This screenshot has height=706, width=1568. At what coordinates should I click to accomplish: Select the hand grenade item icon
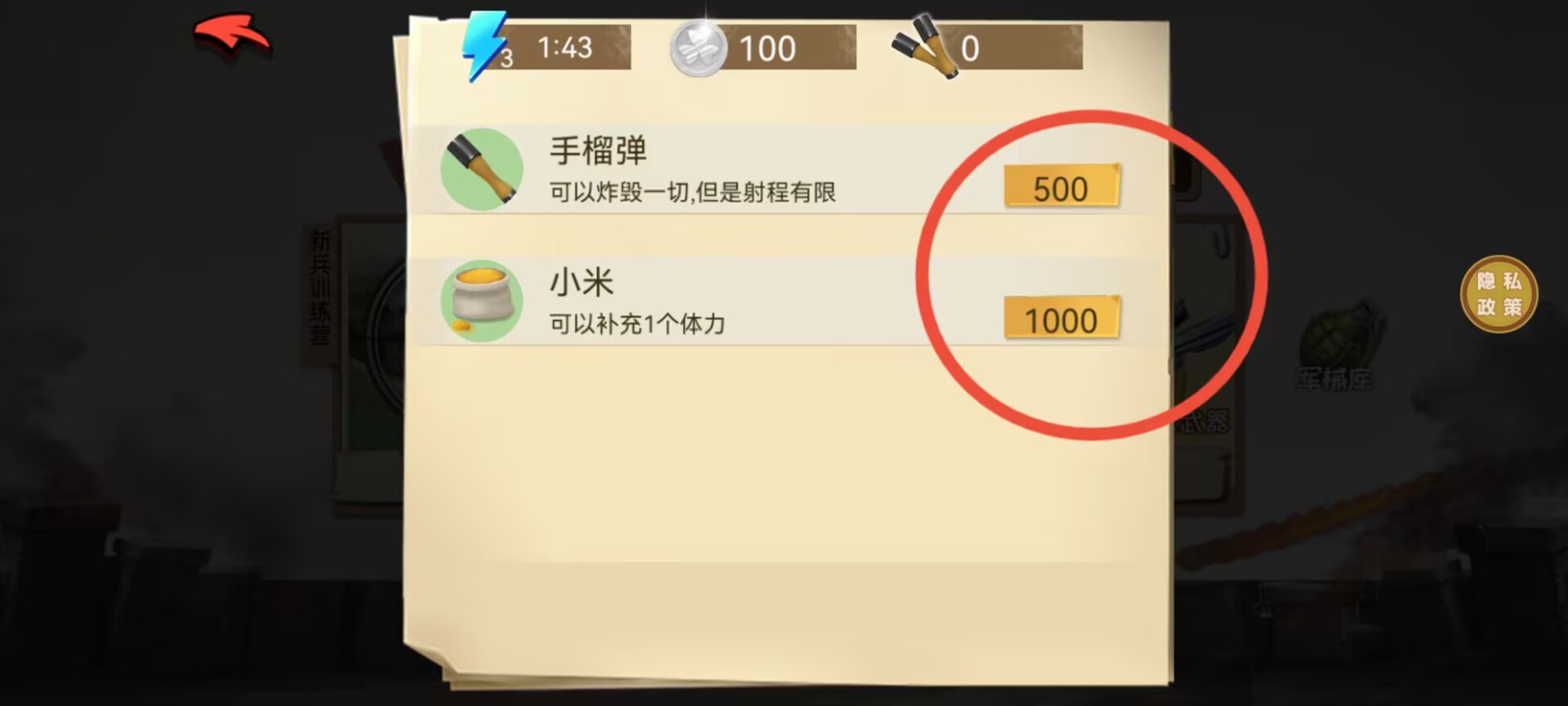[482, 169]
